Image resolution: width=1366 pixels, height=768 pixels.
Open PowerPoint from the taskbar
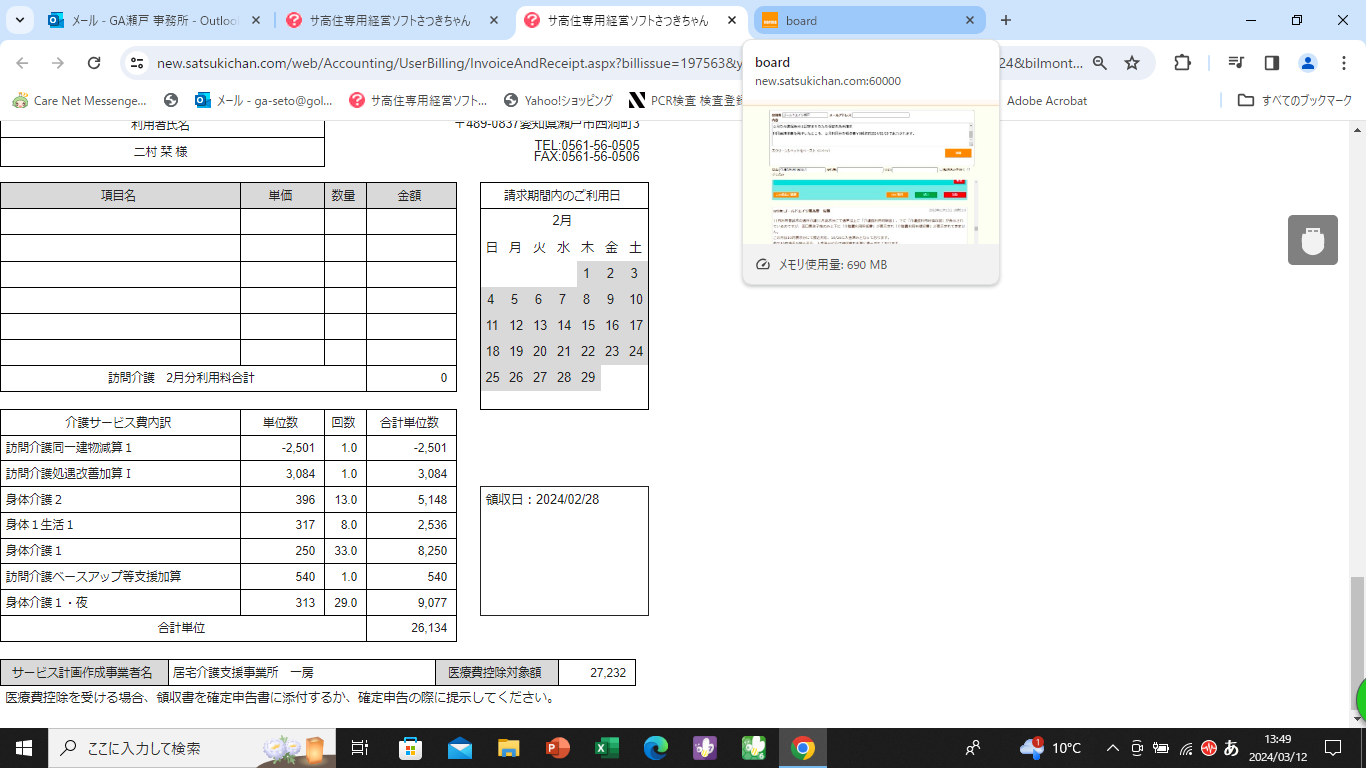(557, 748)
